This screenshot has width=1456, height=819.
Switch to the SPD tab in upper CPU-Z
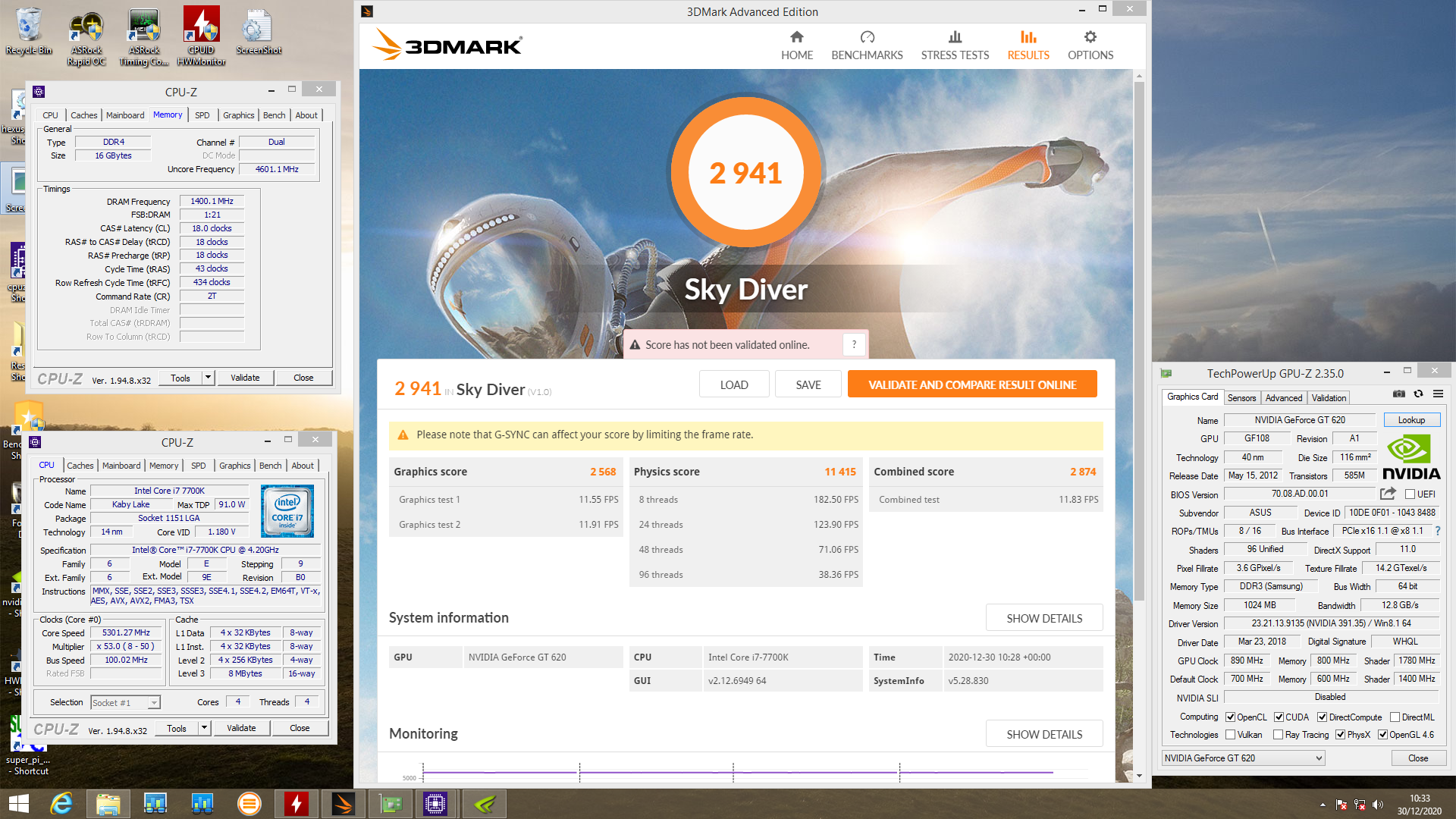(x=202, y=115)
